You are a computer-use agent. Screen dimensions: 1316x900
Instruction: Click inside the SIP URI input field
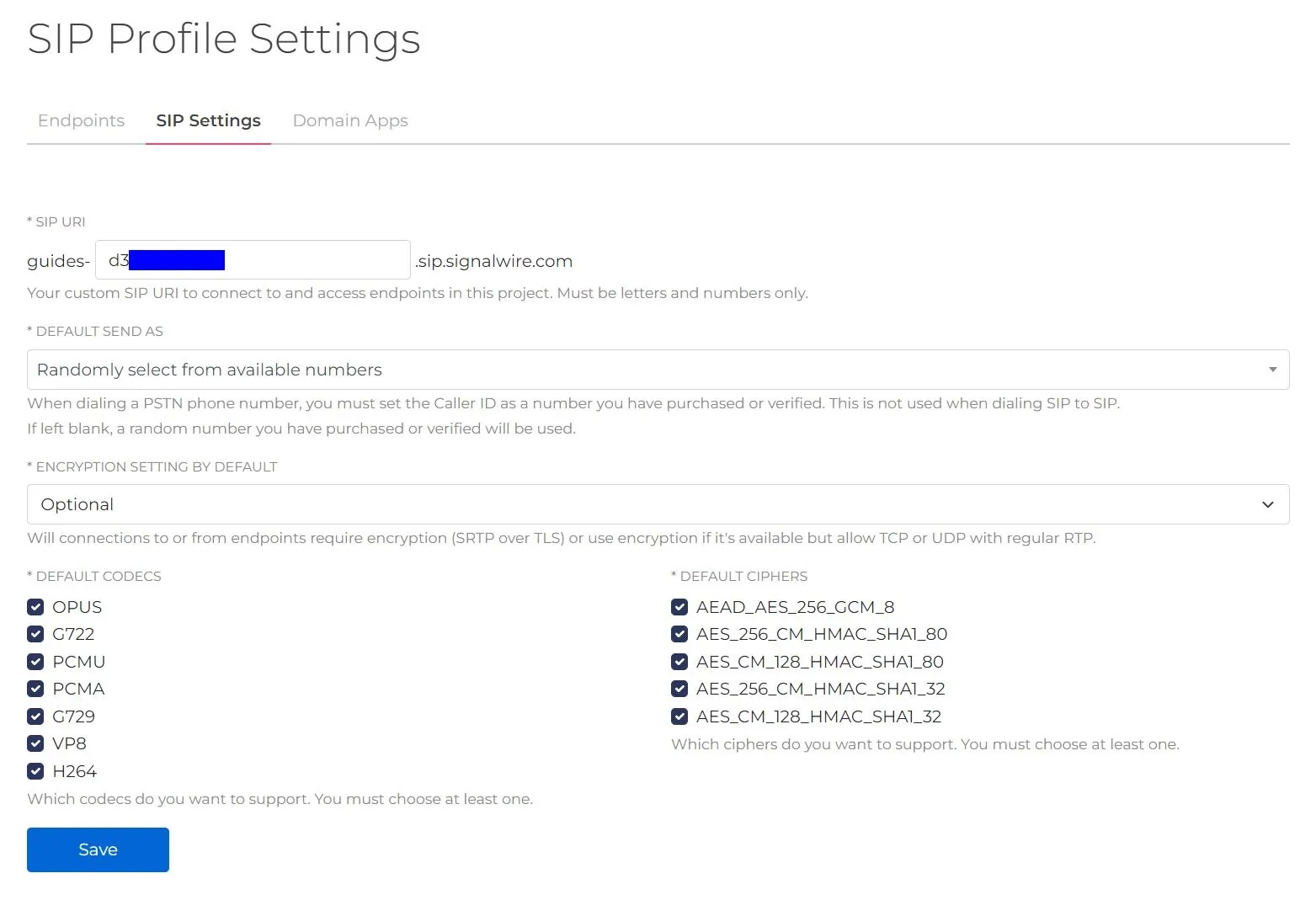(x=253, y=259)
